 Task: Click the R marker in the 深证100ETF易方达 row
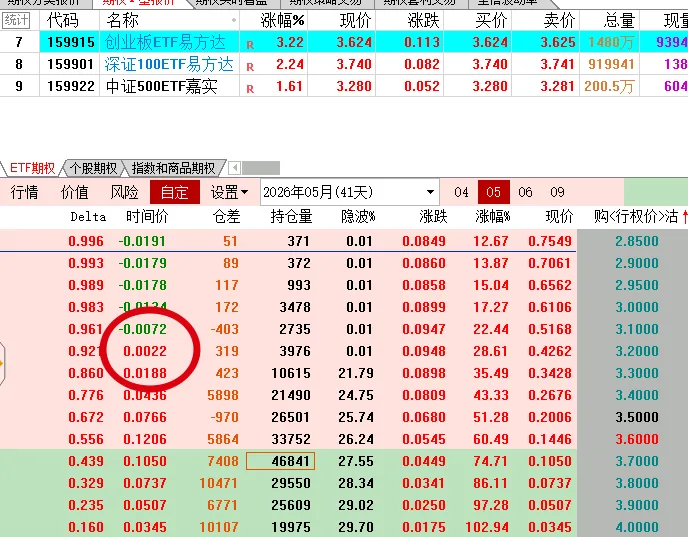point(250,67)
